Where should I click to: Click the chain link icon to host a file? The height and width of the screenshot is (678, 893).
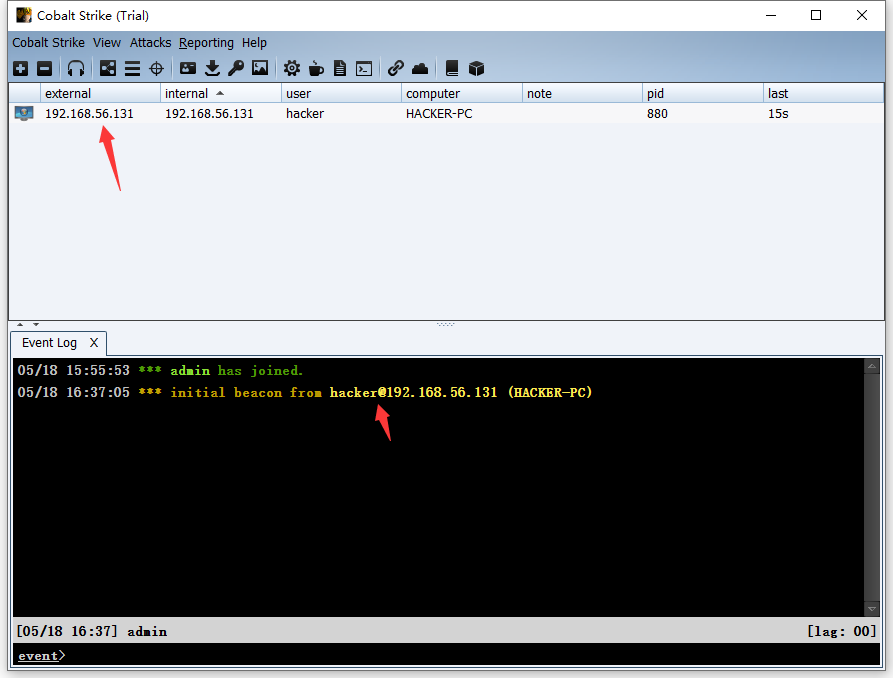396,69
